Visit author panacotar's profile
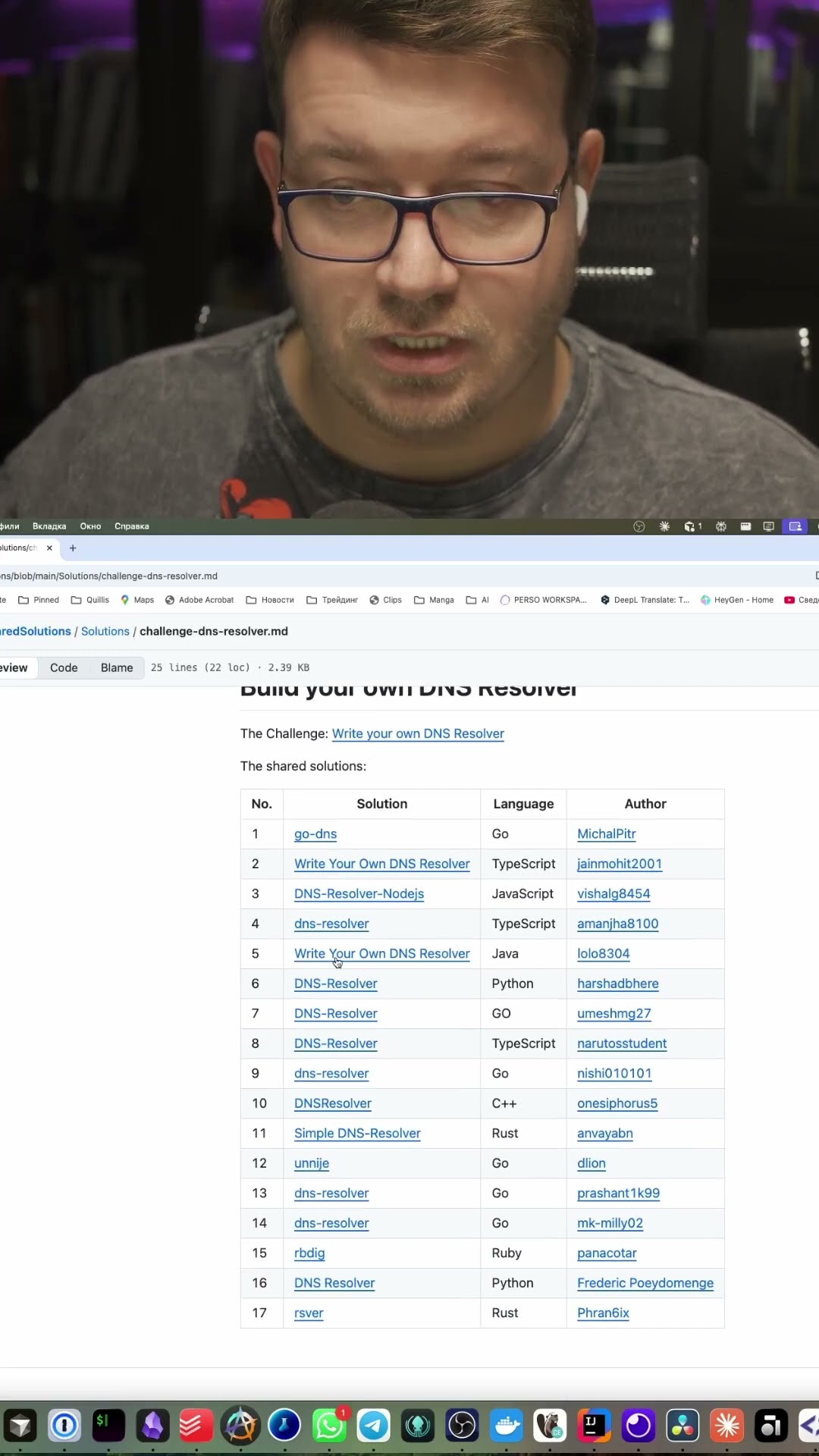The height and width of the screenshot is (1456, 819). click(x=607, y=1253)
